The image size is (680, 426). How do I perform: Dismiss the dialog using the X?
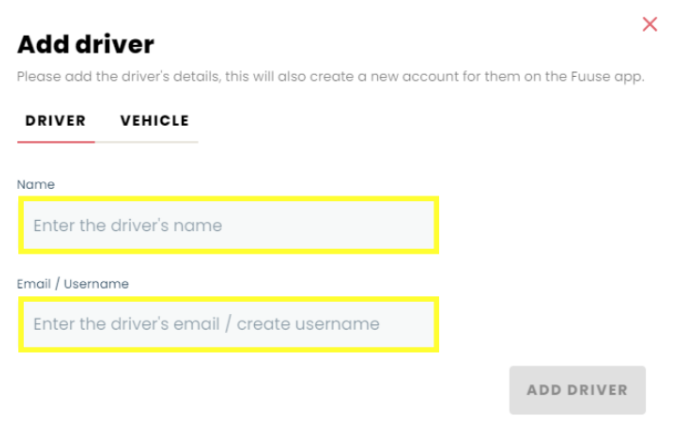[650, 24]
